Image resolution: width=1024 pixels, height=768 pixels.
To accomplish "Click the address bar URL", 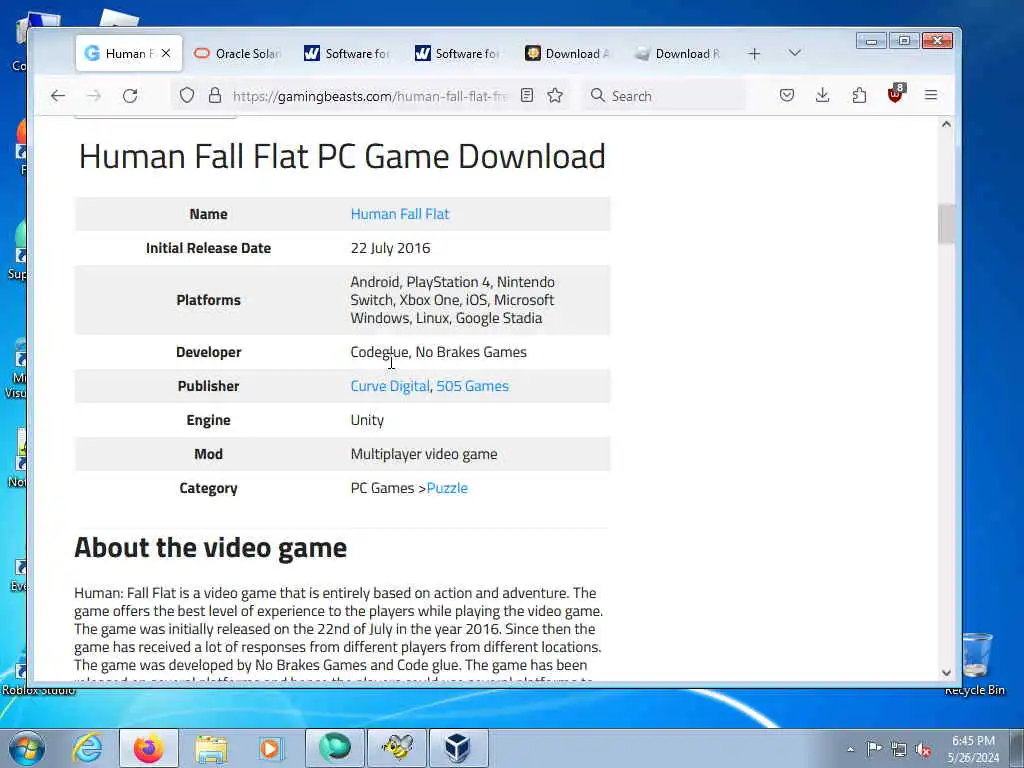I will point(370,96).
